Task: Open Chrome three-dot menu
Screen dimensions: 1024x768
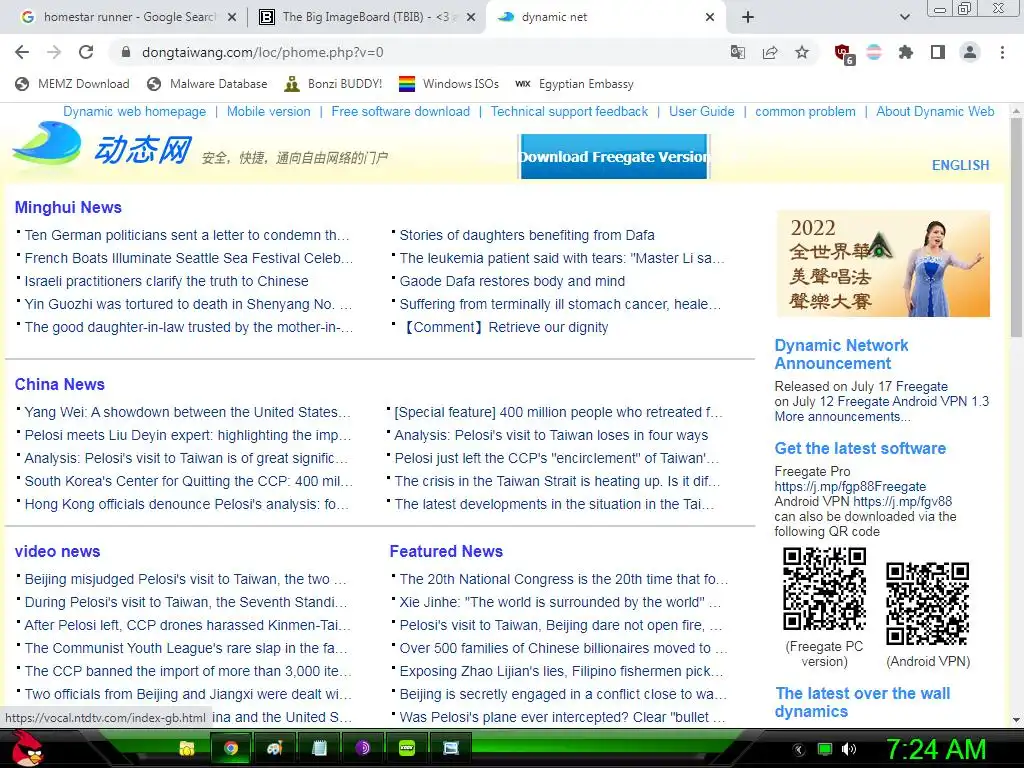Action: point(1002,52)
